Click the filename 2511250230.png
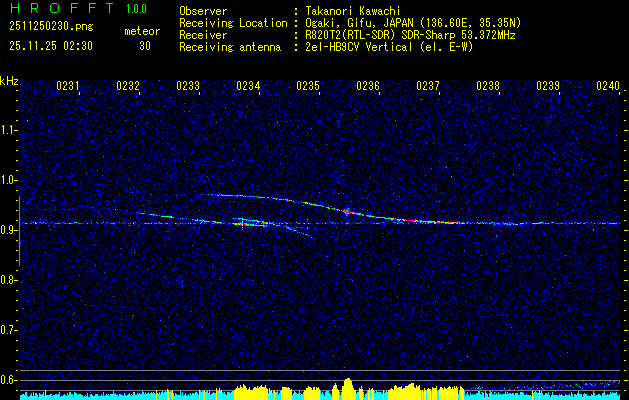Image resolution: width=629 pixels, height=400 pixels. point(51,27)
